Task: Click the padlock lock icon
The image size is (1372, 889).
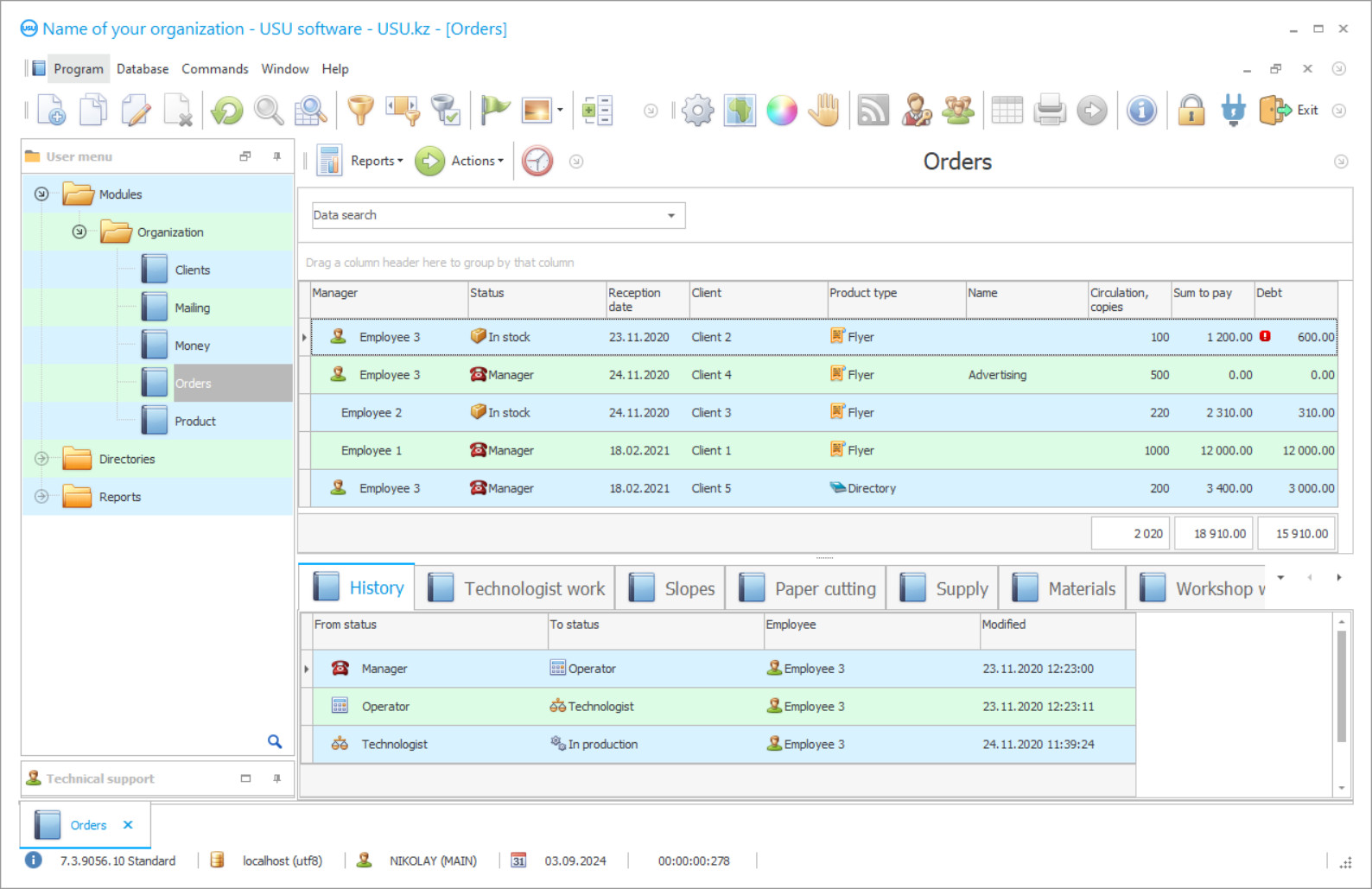Action: (x=1191, y=111)
